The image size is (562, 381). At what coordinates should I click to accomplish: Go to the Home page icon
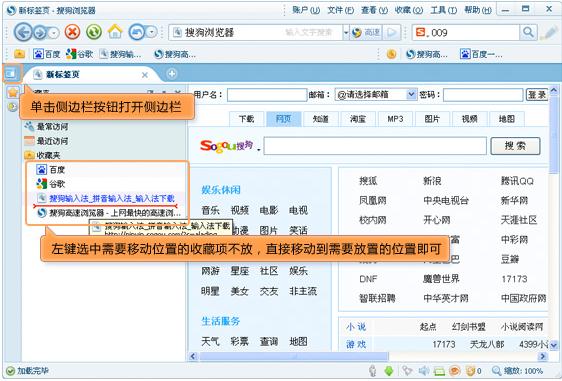click(x=115, y=32)
